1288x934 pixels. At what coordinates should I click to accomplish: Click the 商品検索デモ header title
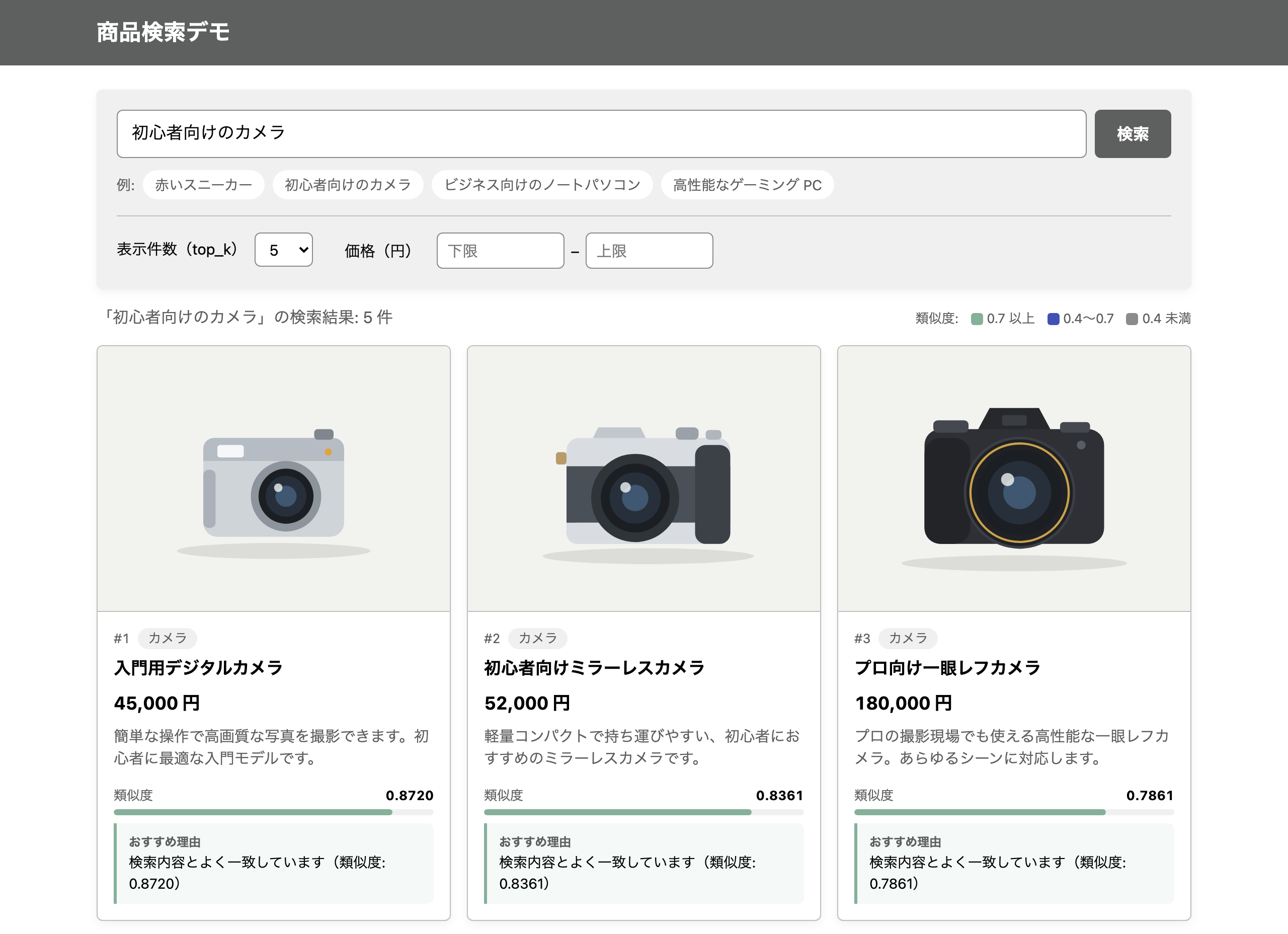(163, 32)
